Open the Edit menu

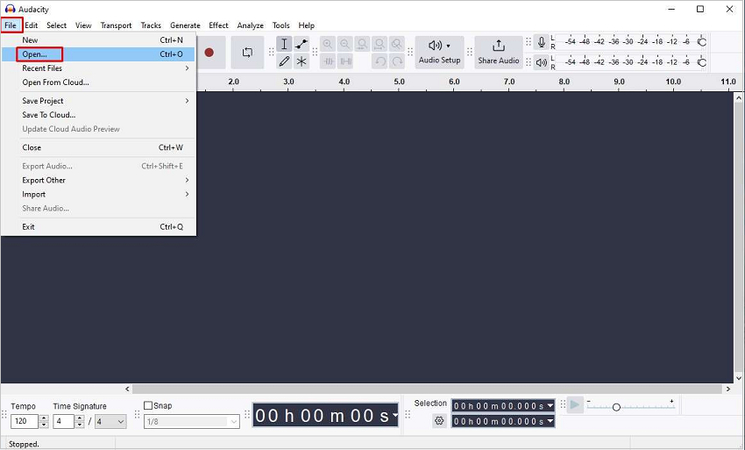coord(31,25)
